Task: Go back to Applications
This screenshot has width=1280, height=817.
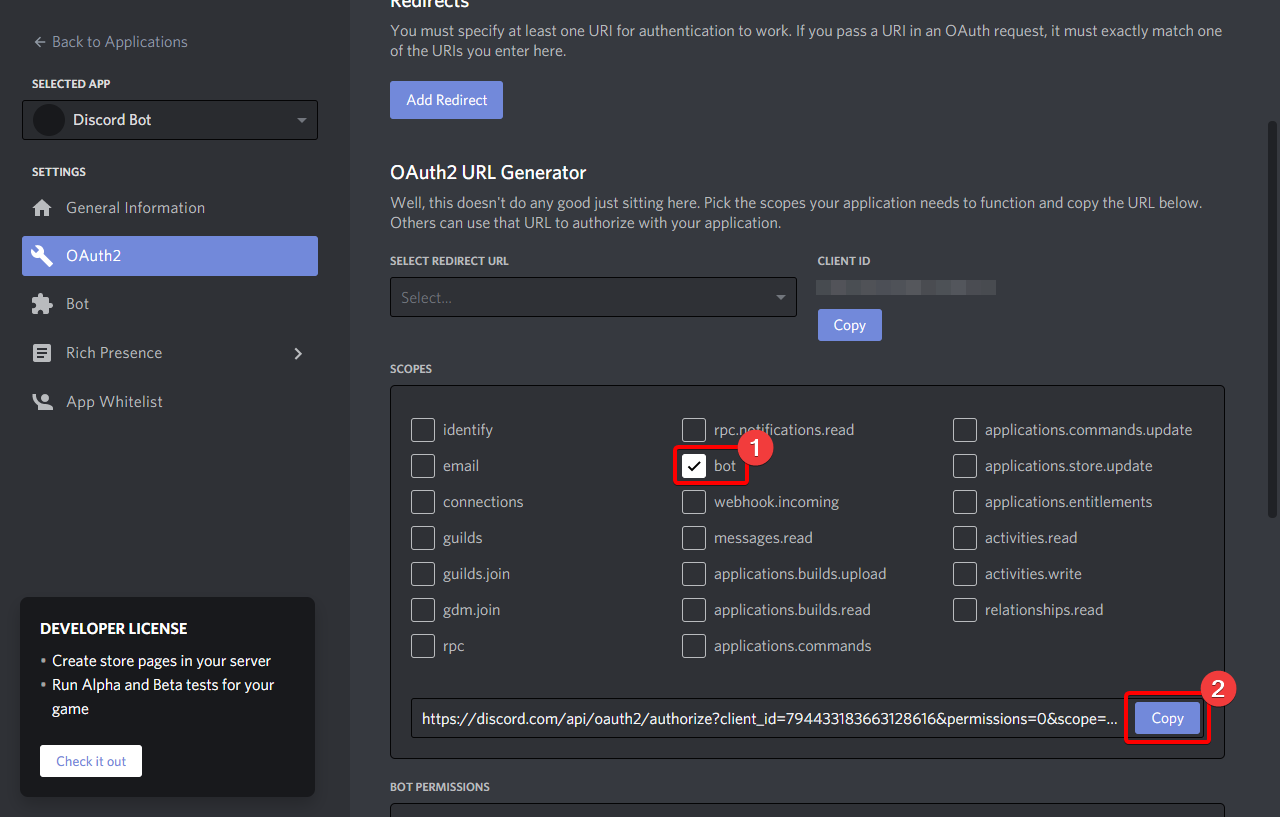Action: click(x=110, y=42)
